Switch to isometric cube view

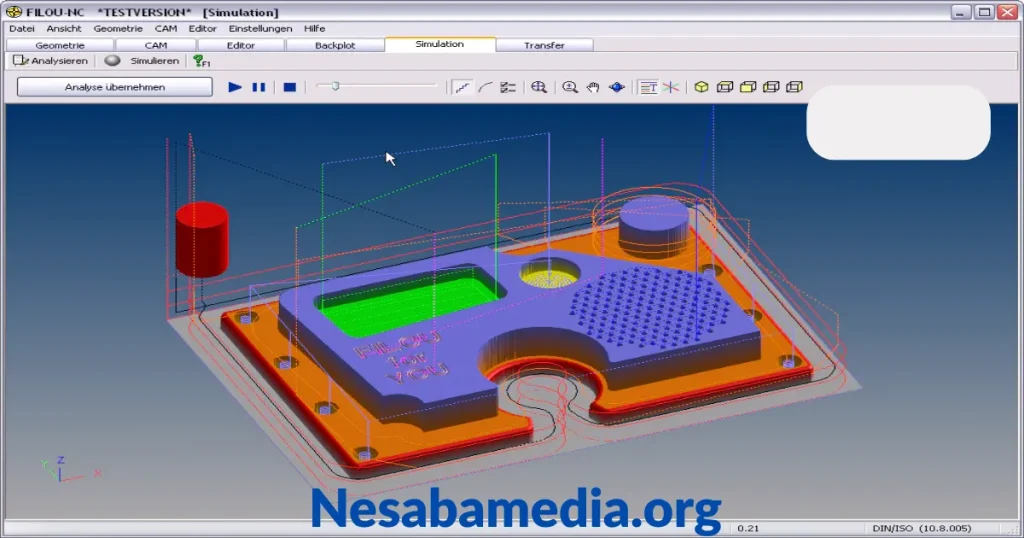click(701, 87)
